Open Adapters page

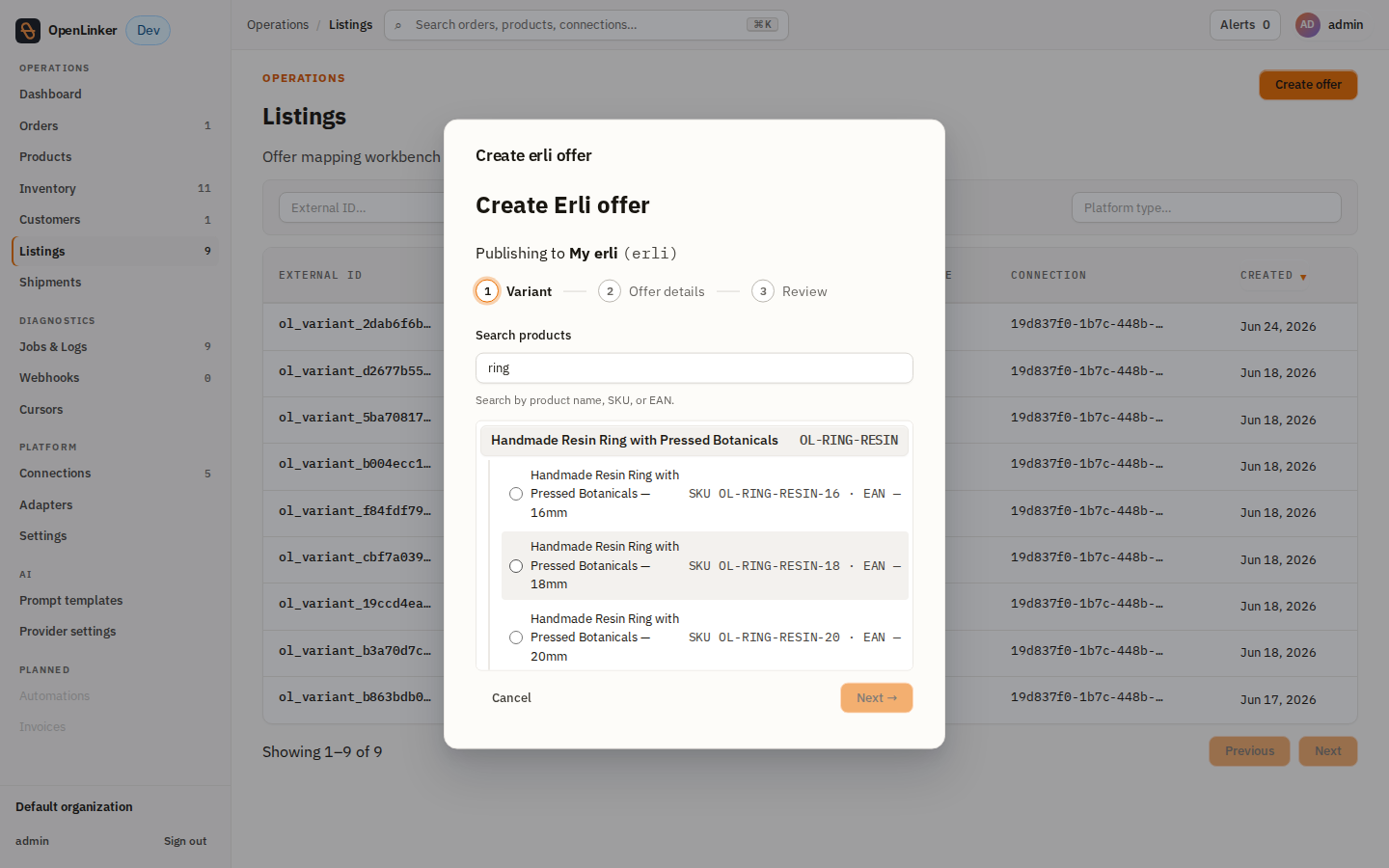point(115,505)
